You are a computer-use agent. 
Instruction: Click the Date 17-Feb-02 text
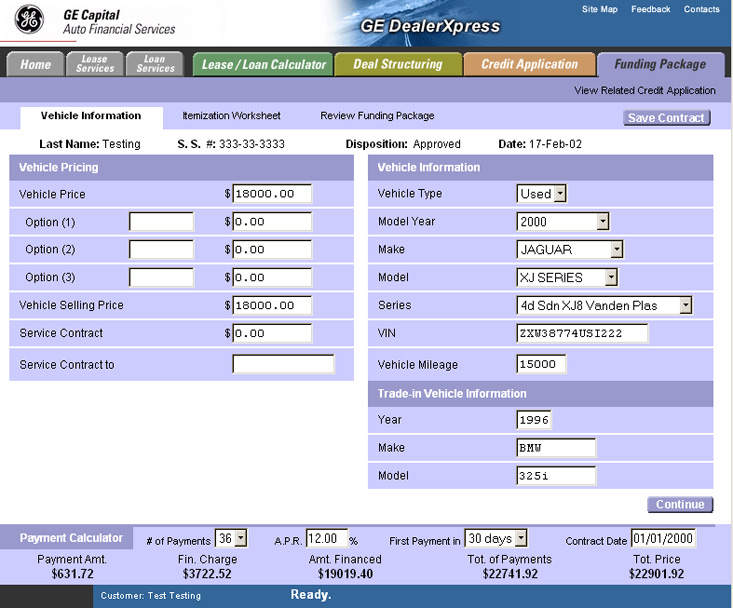coord(540,144)
